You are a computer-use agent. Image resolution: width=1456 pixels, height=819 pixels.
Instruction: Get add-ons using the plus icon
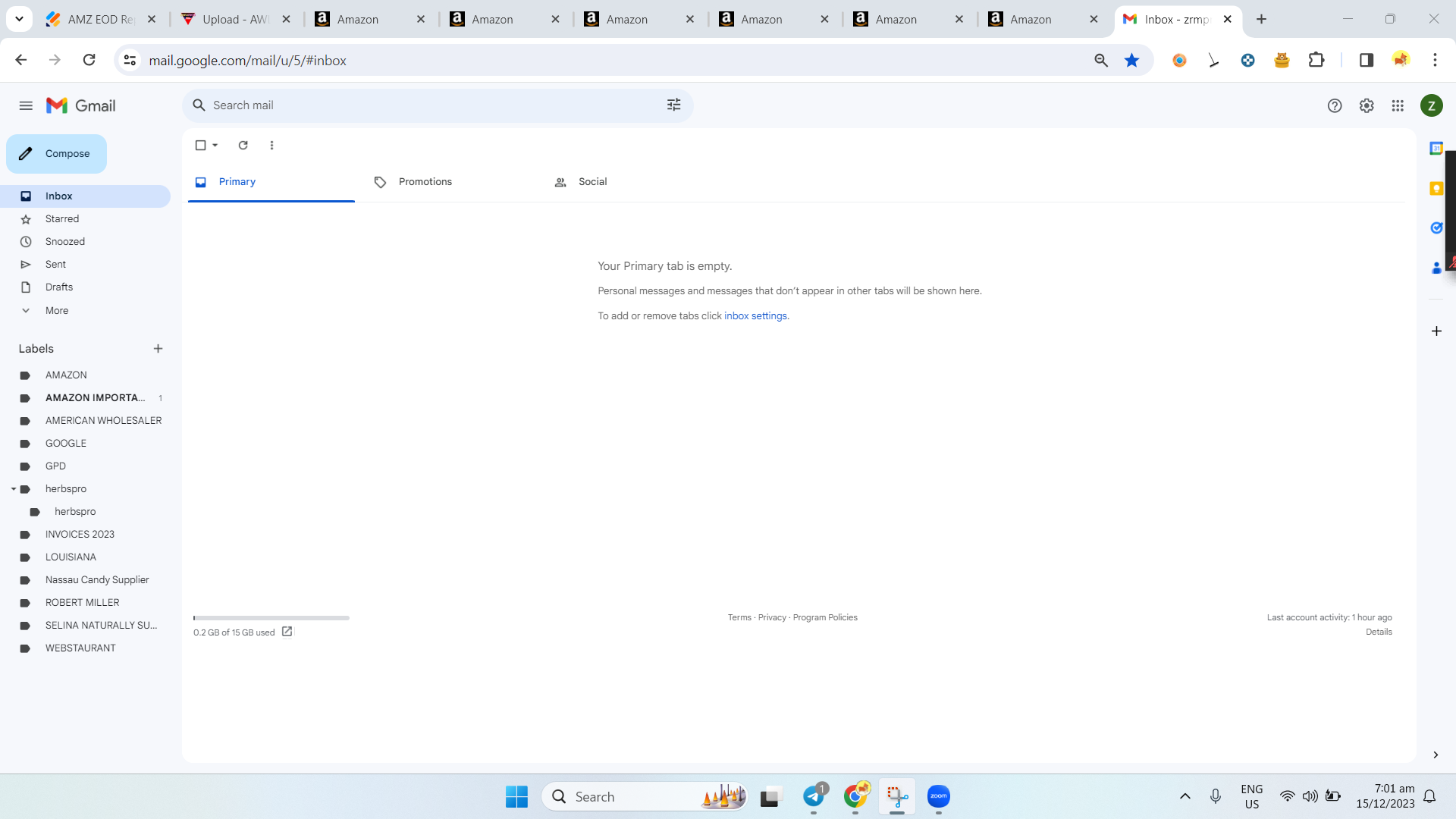point(1436,331)
